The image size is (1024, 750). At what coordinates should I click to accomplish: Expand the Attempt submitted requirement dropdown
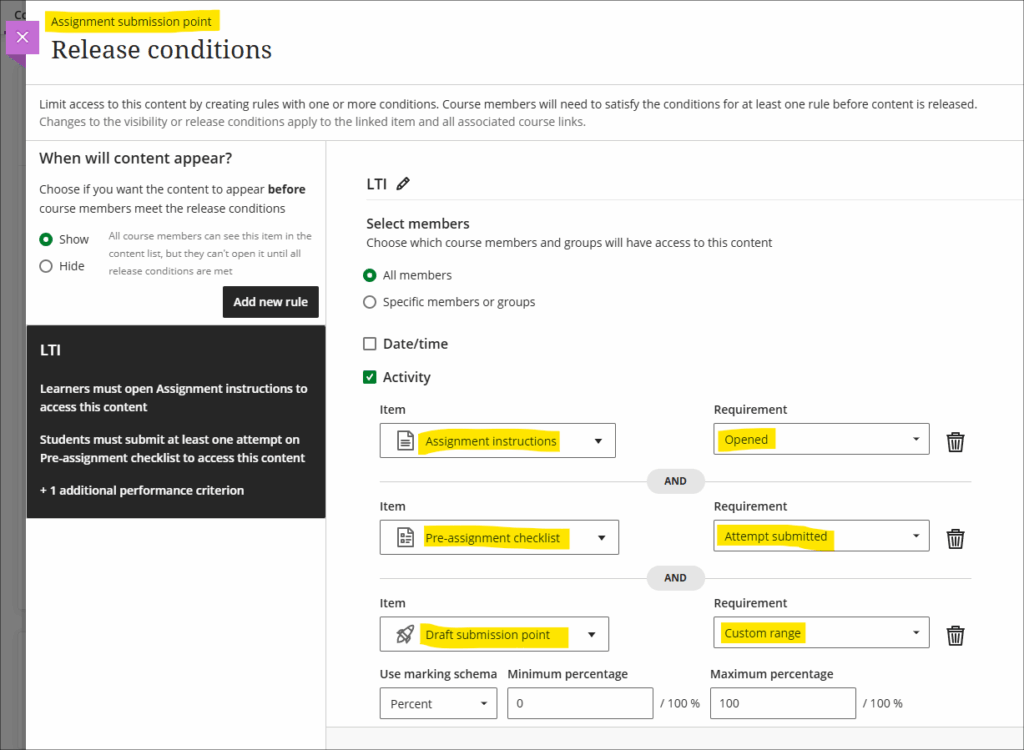tap(821, 537)
